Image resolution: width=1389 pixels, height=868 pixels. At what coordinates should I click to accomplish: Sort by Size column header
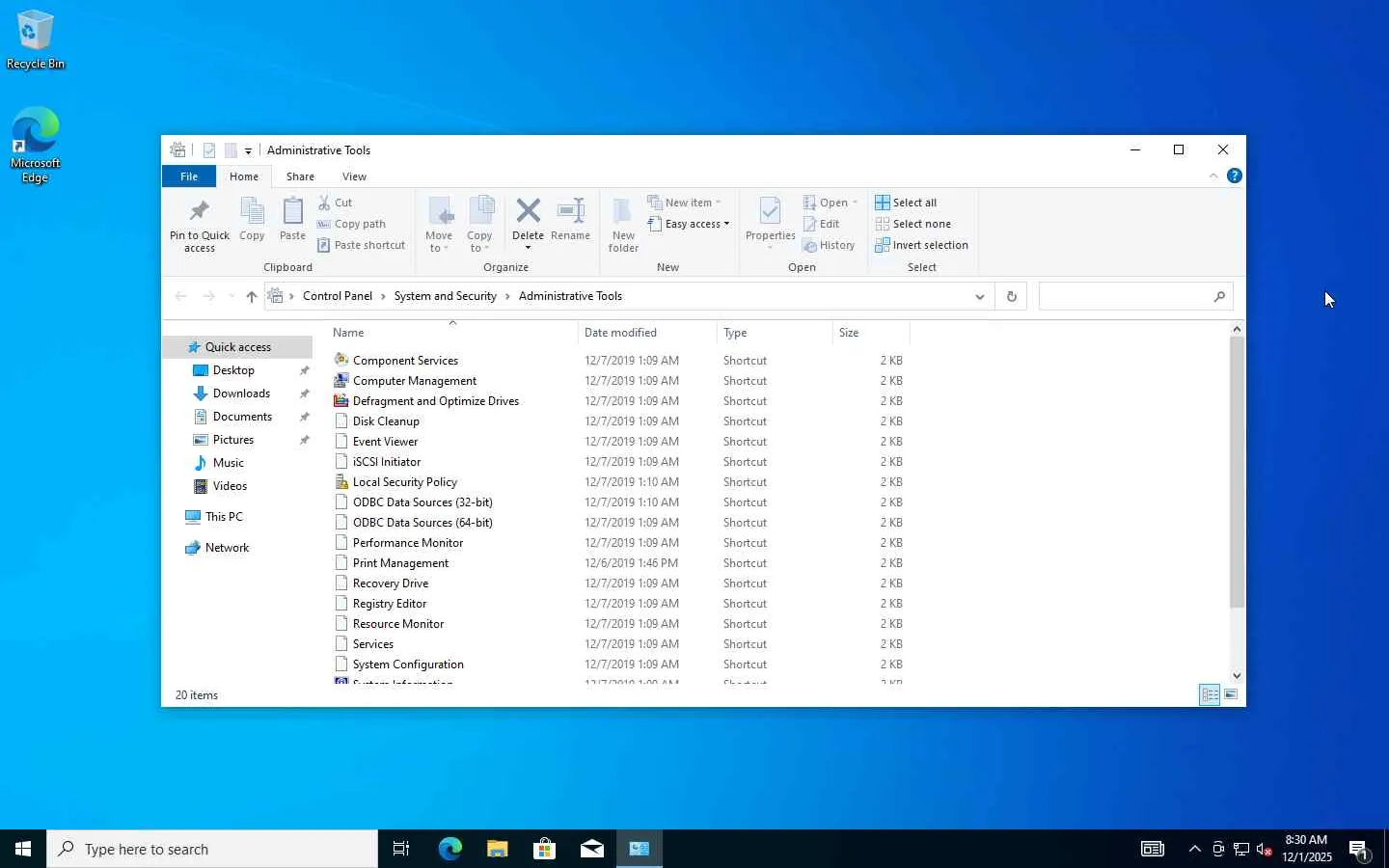pos(871,333)
